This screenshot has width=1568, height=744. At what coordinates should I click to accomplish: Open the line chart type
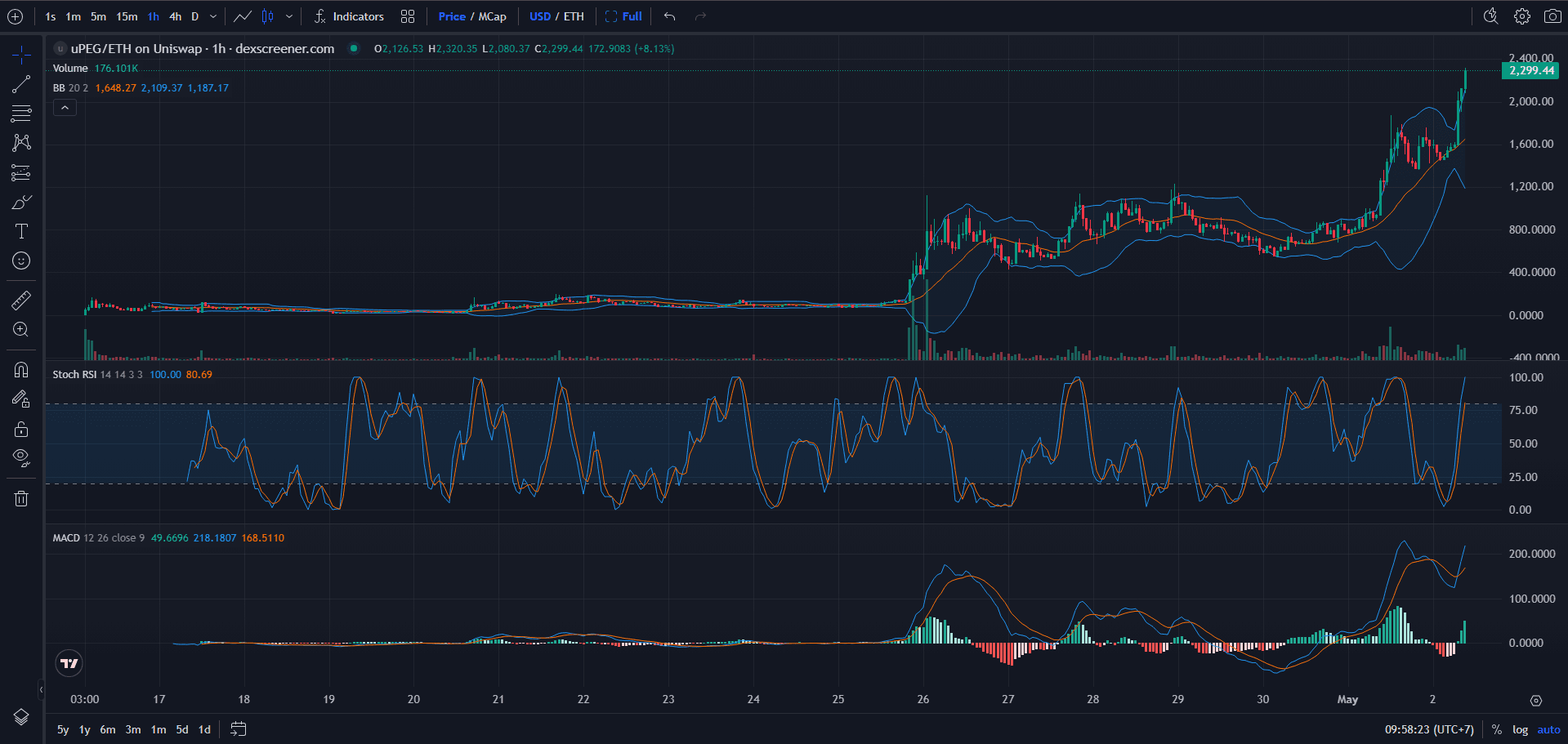pos(243,16)
